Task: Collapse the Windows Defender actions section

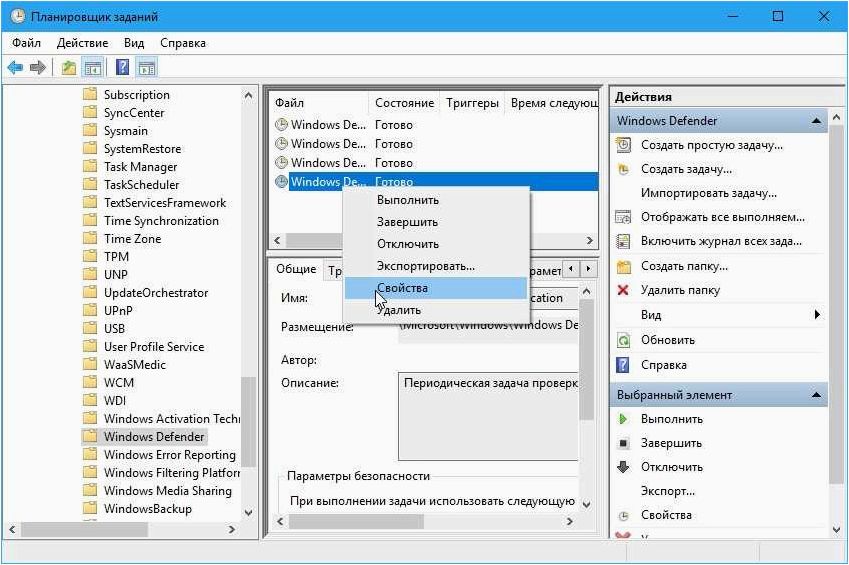Action: (816, 121)
